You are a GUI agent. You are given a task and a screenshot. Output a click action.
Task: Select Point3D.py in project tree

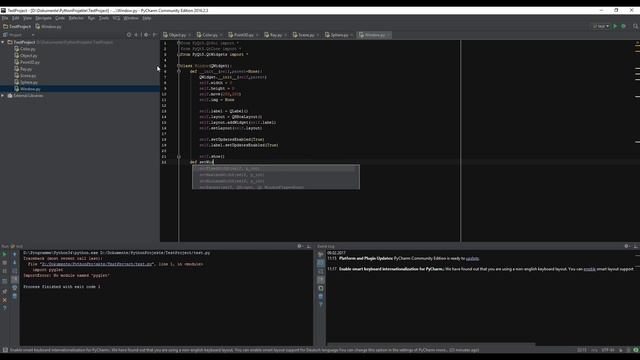[27, 62]
